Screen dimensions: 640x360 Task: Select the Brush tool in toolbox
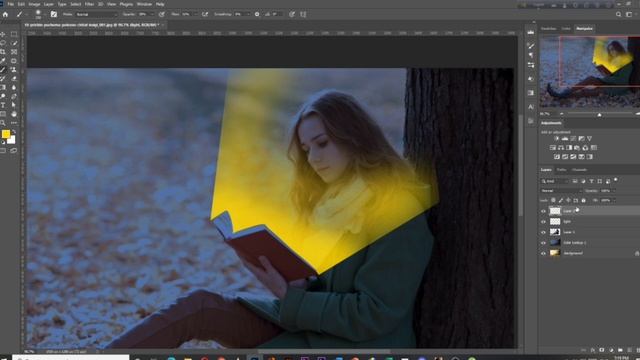coord(3,70)
